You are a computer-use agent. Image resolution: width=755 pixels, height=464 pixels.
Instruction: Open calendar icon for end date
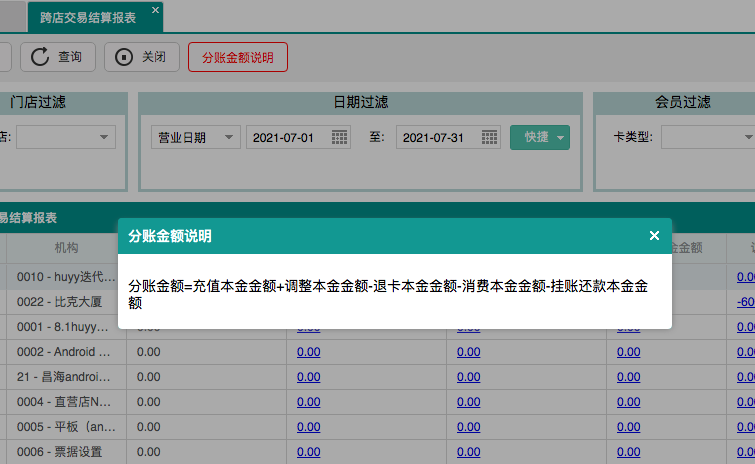(x=489, y=137)
